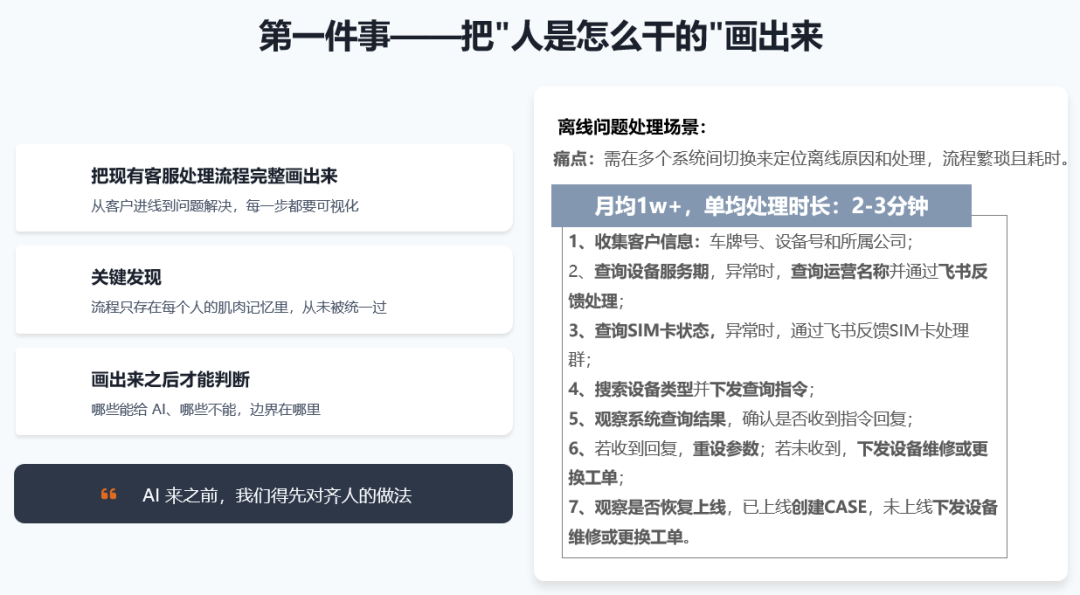Select the heading 画出来之后才能判断
This screenshot has height=595, width=1080.
coord(170,380)
